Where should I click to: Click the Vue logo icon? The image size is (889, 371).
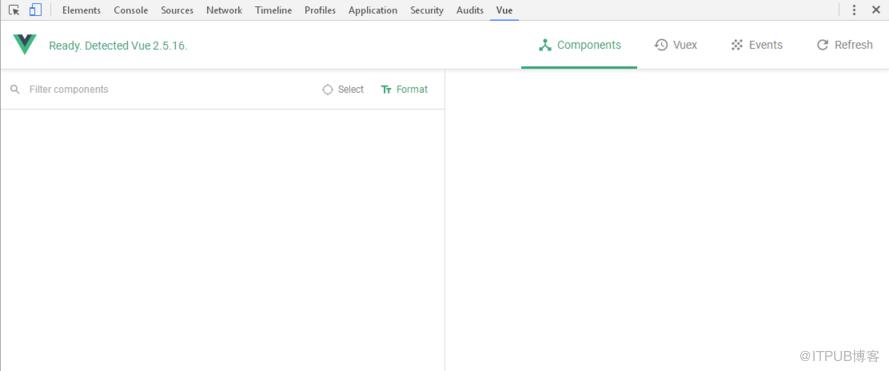coord(25,44)
